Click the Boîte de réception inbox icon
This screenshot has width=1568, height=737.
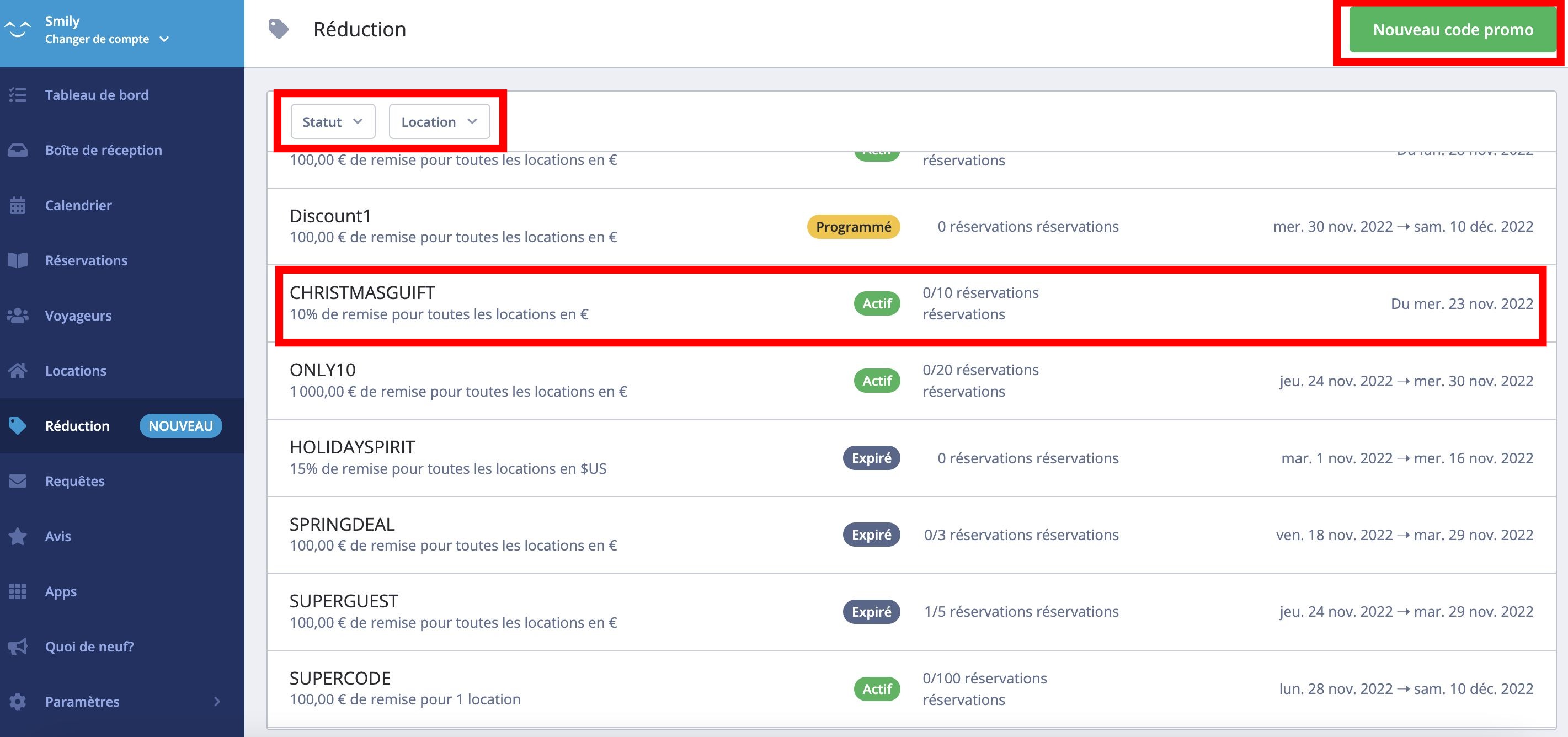(x=18, y=150)
